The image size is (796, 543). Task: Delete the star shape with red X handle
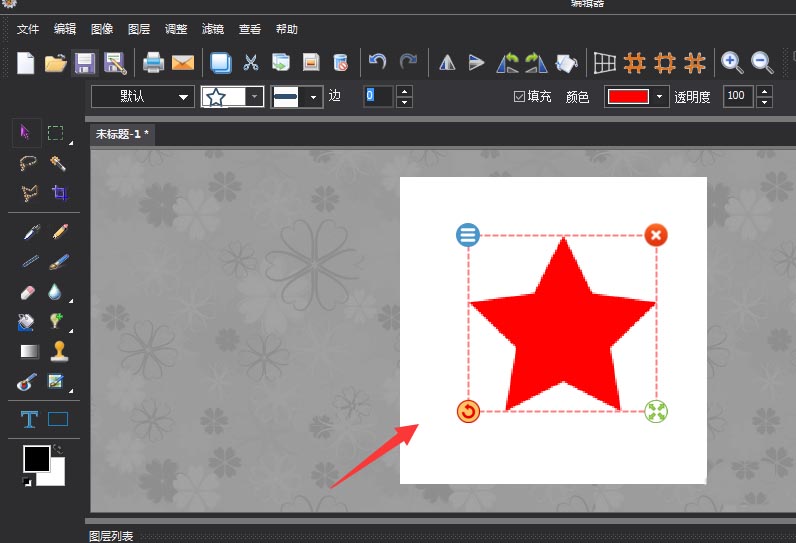[x=656, y=235]
